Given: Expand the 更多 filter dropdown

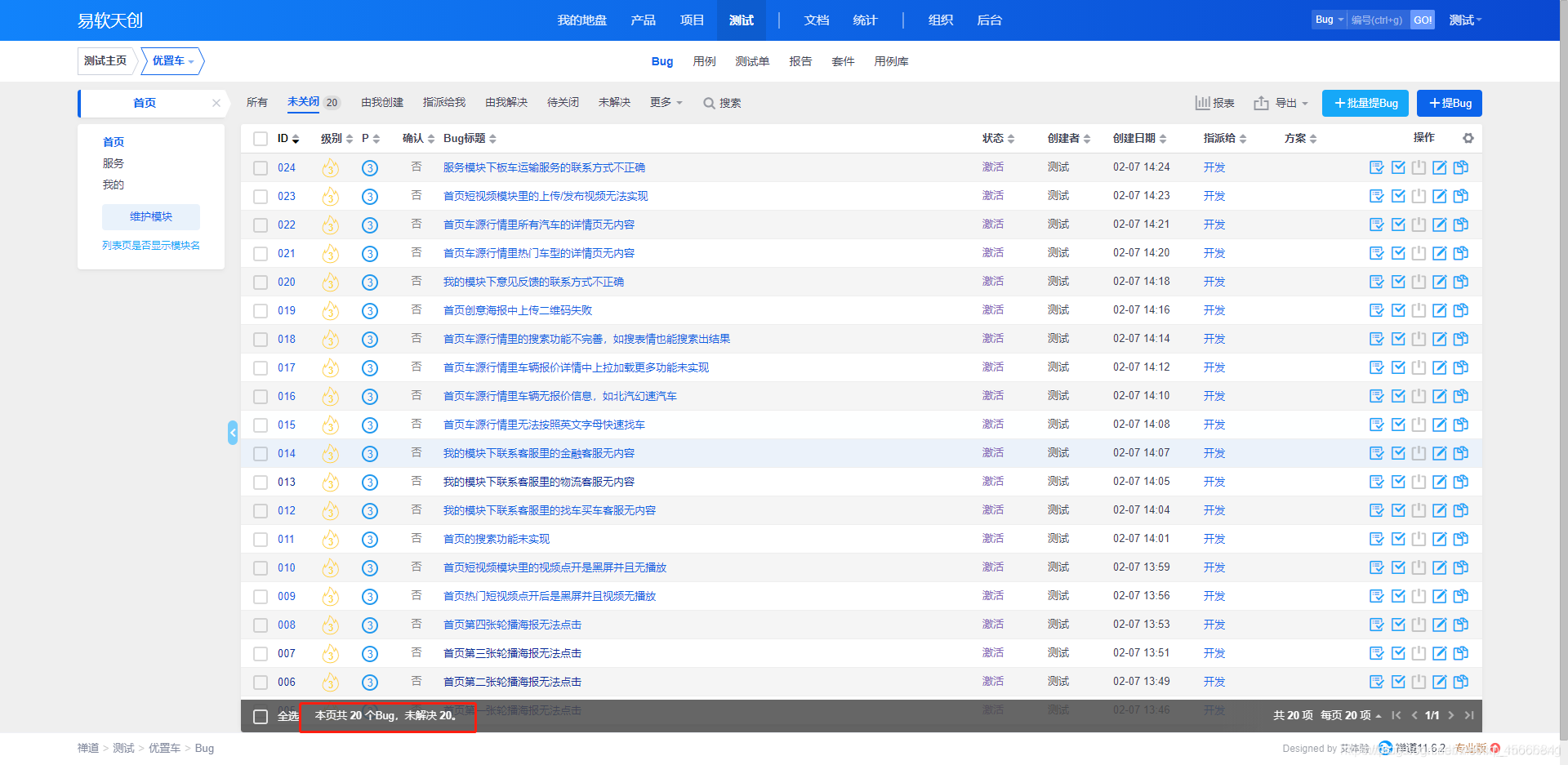Looking at the screenshot, I should tap(666, 102).
